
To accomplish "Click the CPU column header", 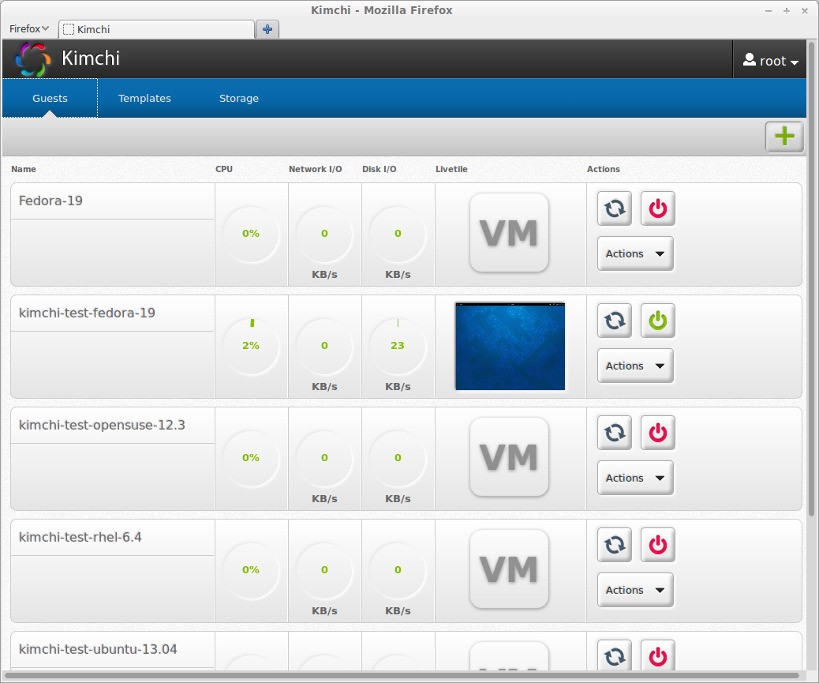I will click(224, 169).
